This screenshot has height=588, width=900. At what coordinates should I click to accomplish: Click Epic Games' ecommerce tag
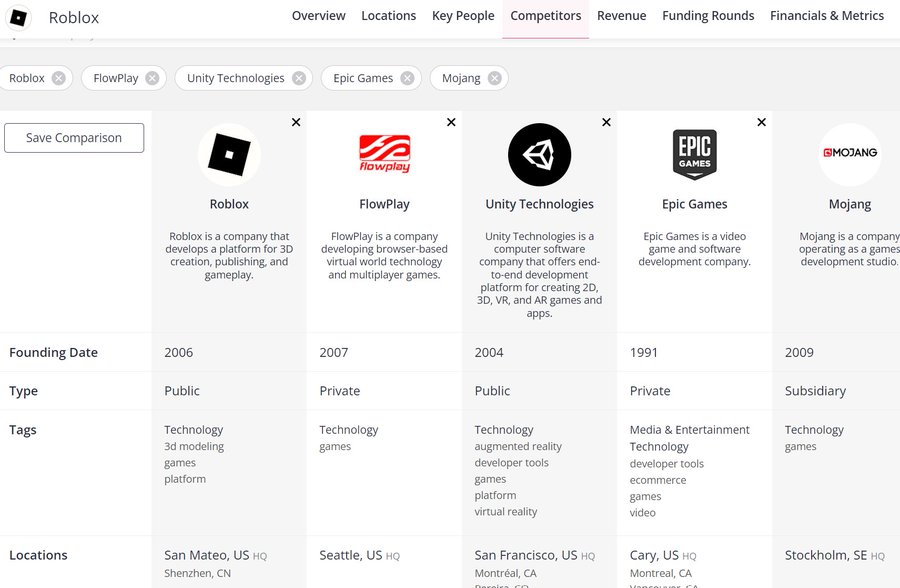pyautogui.click(x=658, y=480)
